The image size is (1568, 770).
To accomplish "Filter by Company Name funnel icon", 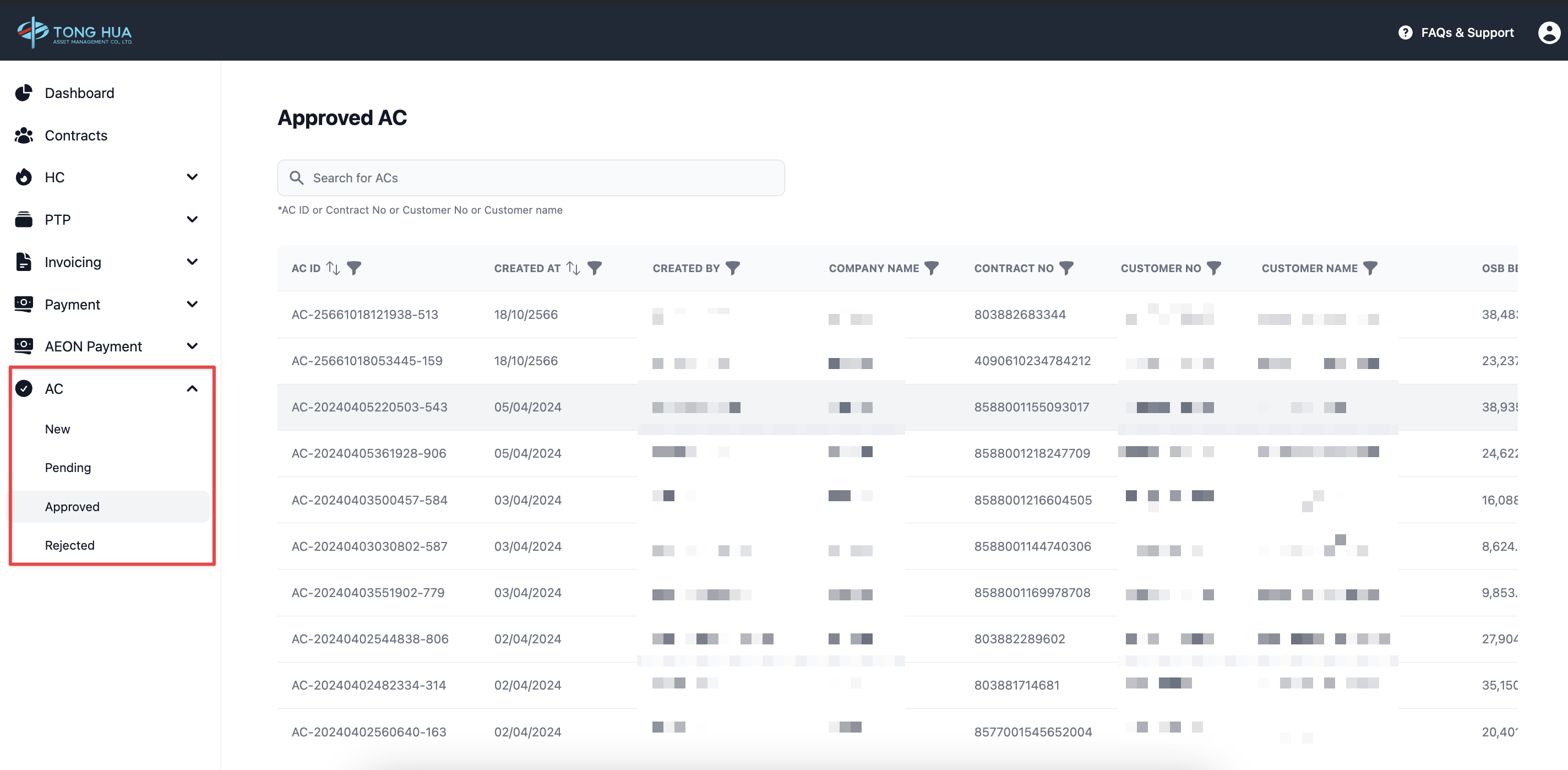I will (932, 268).
